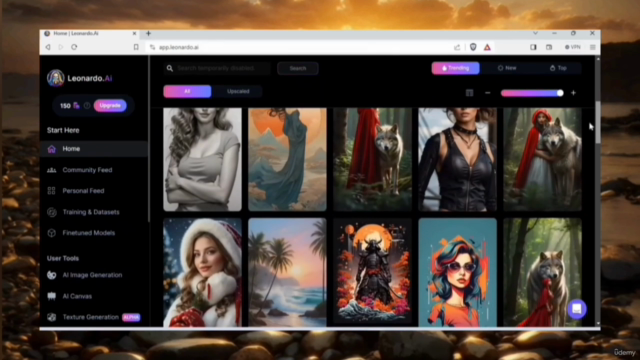The image size is (640, 360).
Task: Click the Community Feed people icon
Action: (x=51, y=170)
